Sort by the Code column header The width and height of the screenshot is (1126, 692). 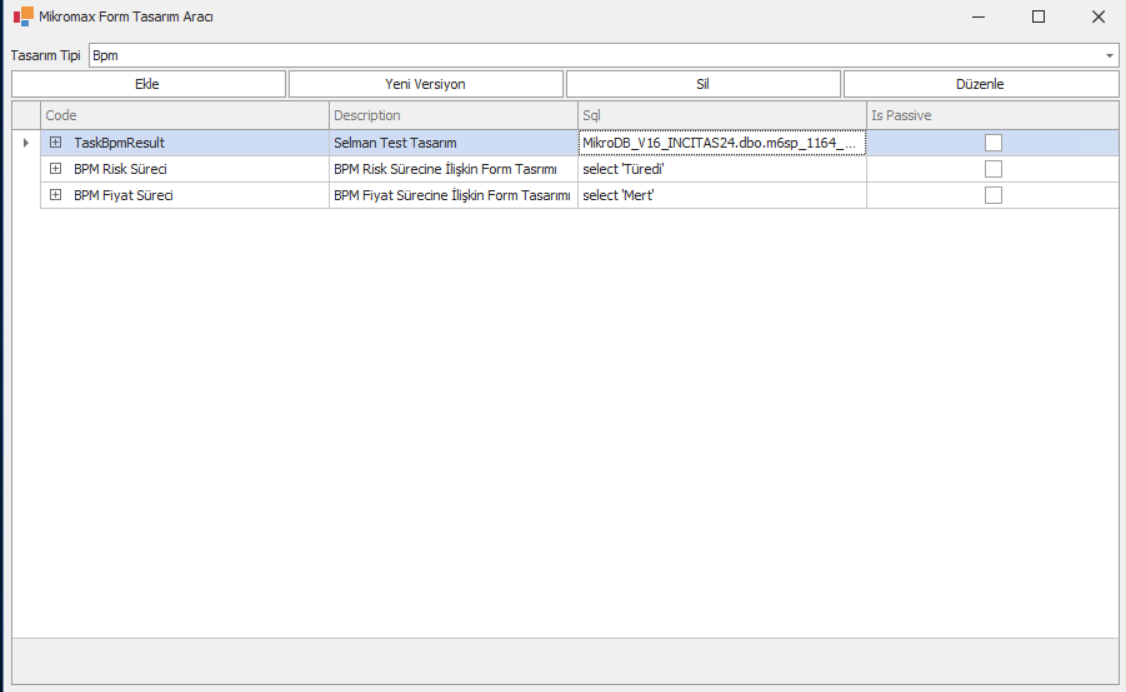(x=185, y=116)
